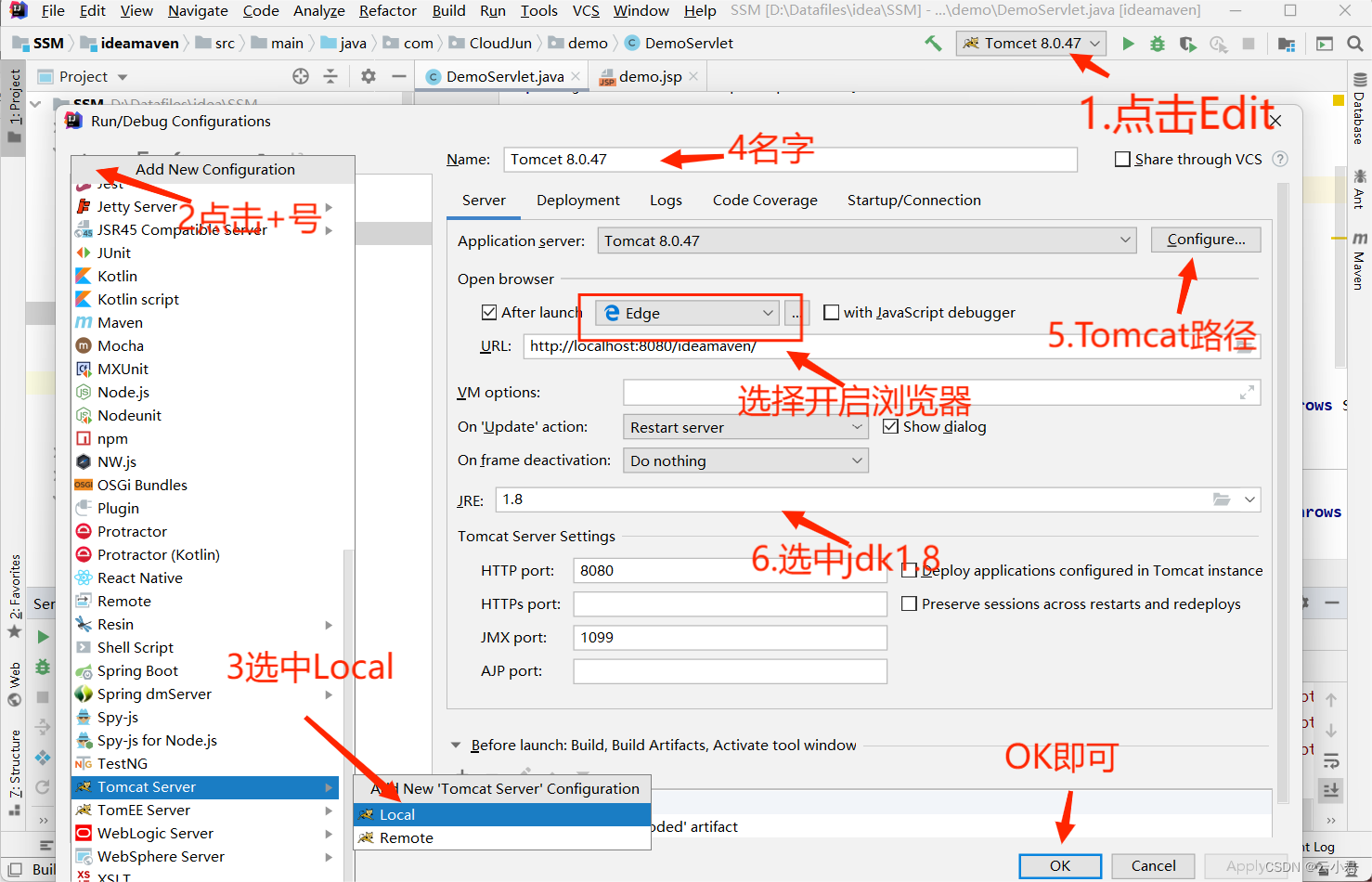Open the Tomcet 8.0.47 run configuration dropdown
Viewport: 1372px width, 882px height.
pyautogui.click(x=1031, y=44)
